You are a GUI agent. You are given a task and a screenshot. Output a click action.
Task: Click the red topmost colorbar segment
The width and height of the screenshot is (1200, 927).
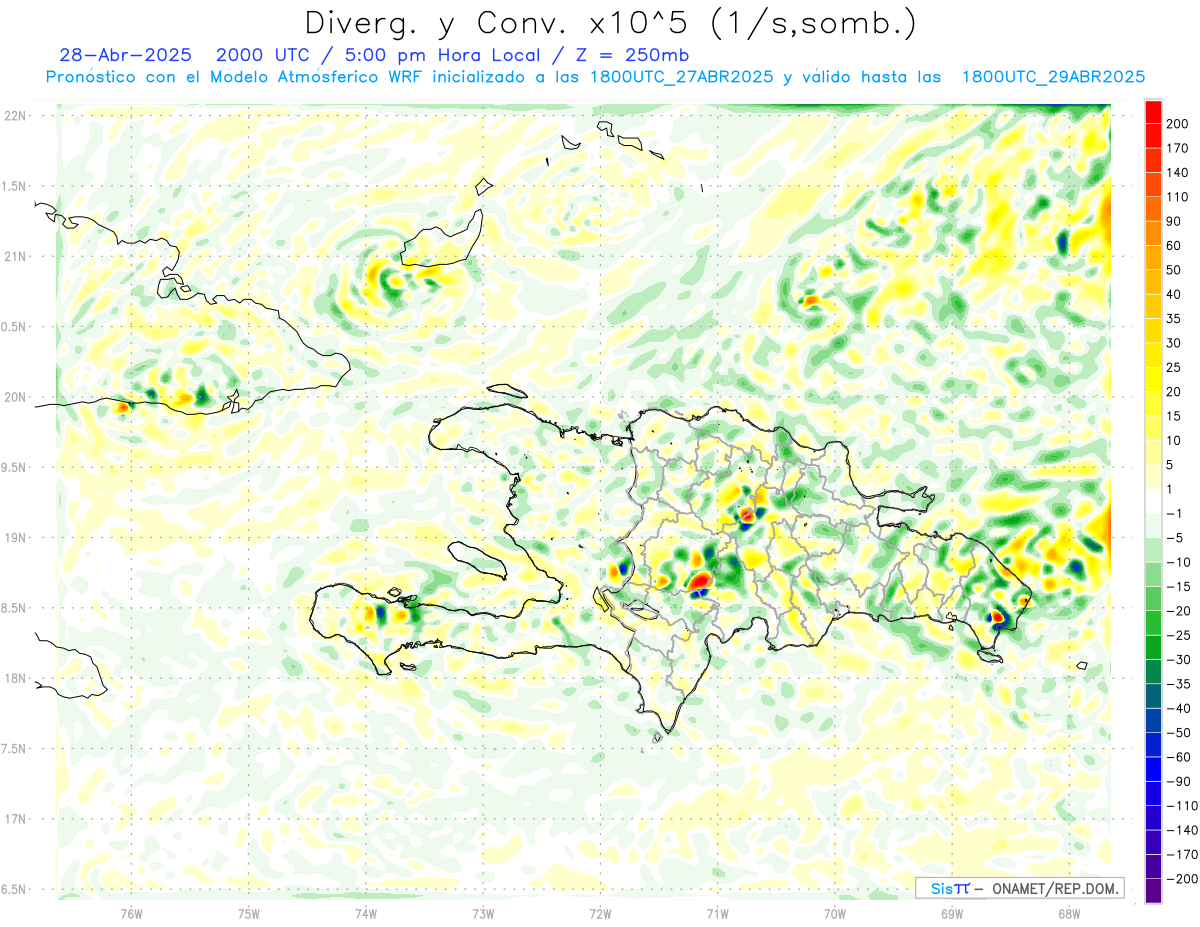(1153, 112)
